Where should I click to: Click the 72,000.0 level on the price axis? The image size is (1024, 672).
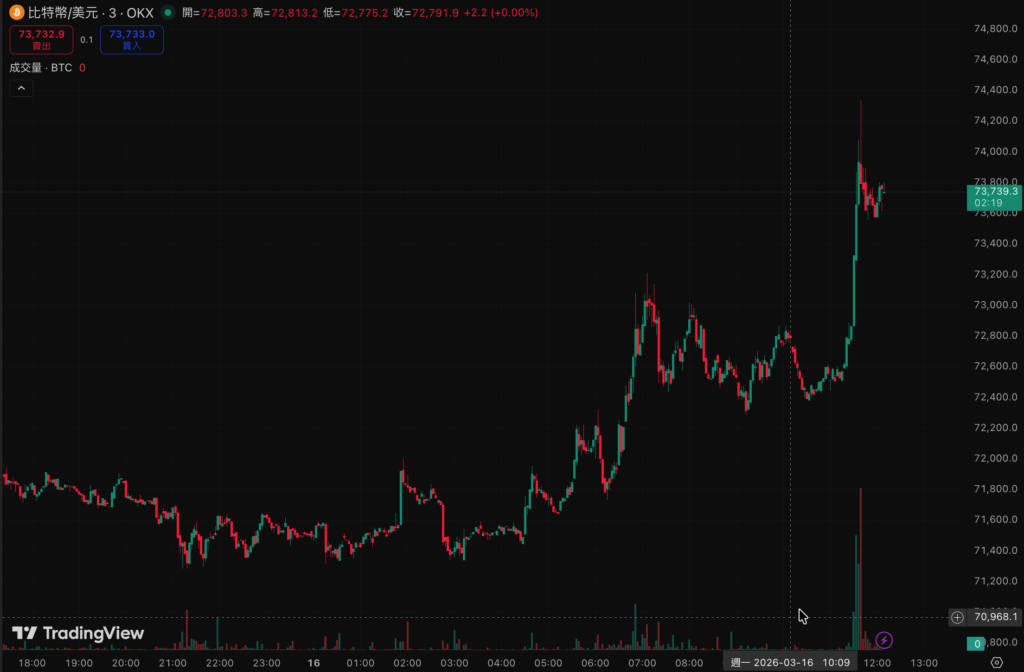pyautogui.click(x=994, y=458)
